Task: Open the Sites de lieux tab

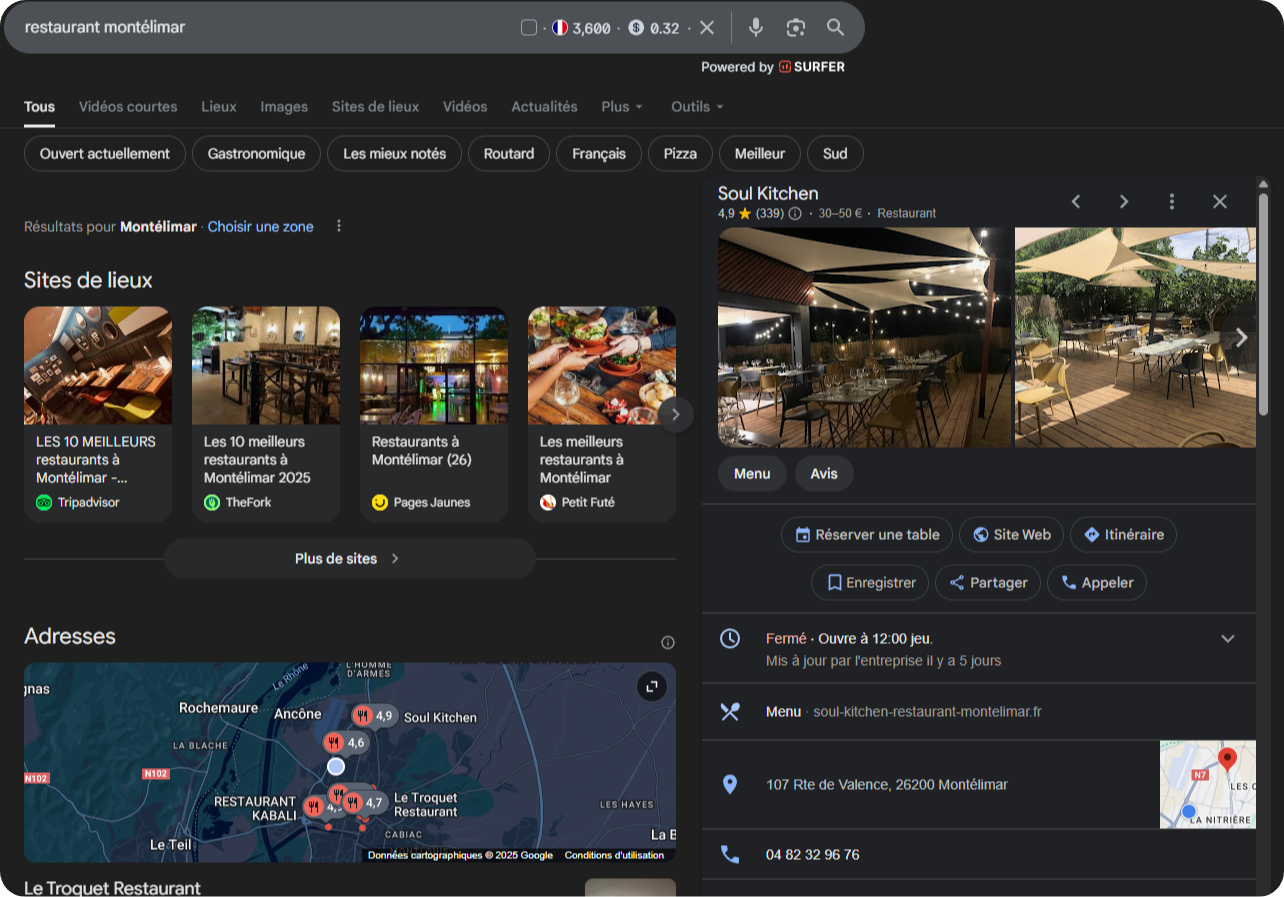Action: (375, 106)
